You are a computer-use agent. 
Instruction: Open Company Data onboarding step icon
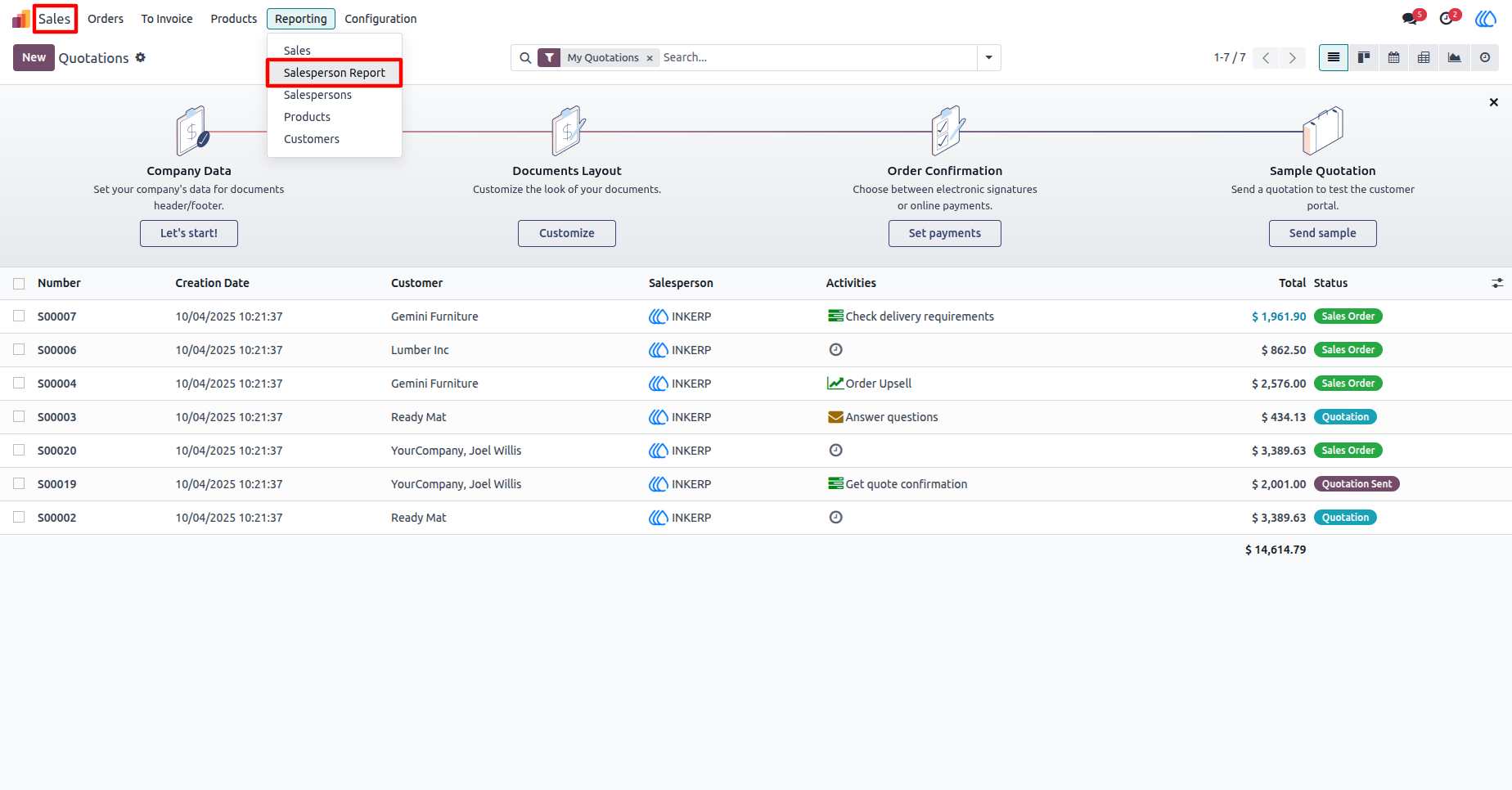point(192,131)
